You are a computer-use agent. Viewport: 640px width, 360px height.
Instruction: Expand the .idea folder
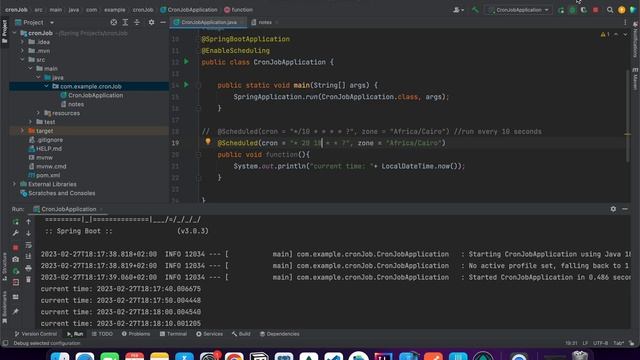tap(22, 42)
